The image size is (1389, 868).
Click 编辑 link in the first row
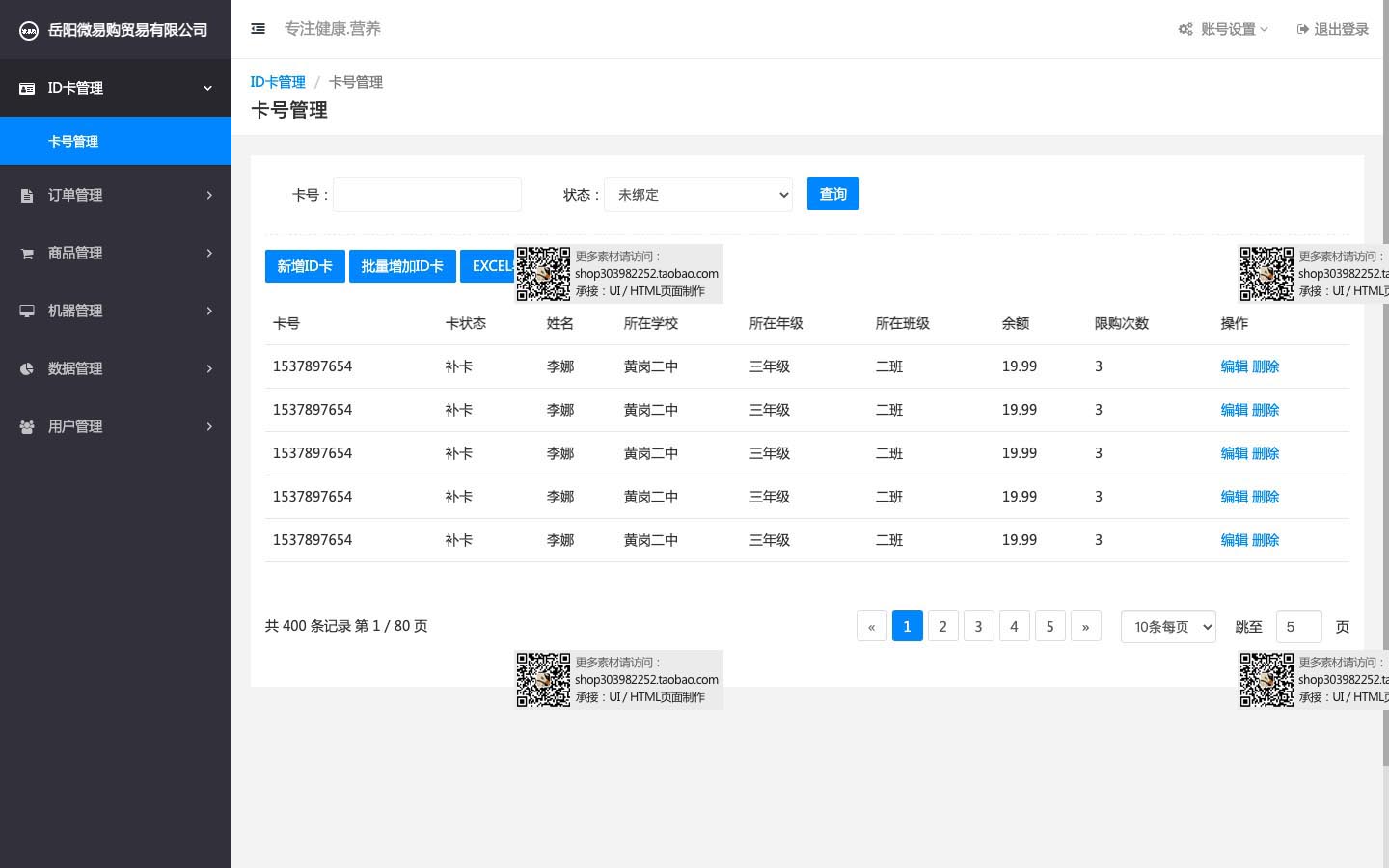[1234, 366]
